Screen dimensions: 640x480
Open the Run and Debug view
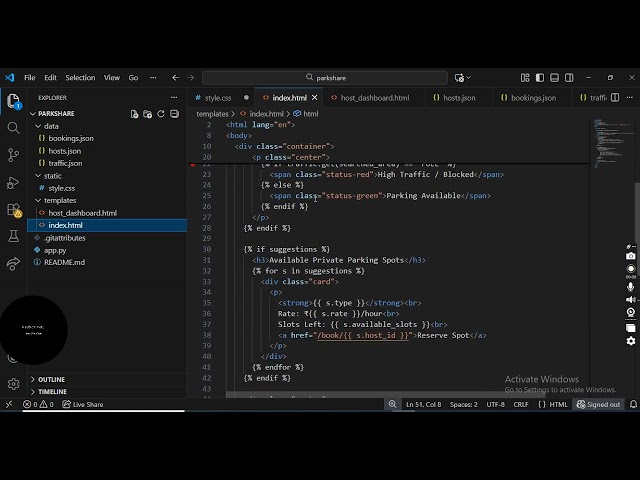point(13,182)
